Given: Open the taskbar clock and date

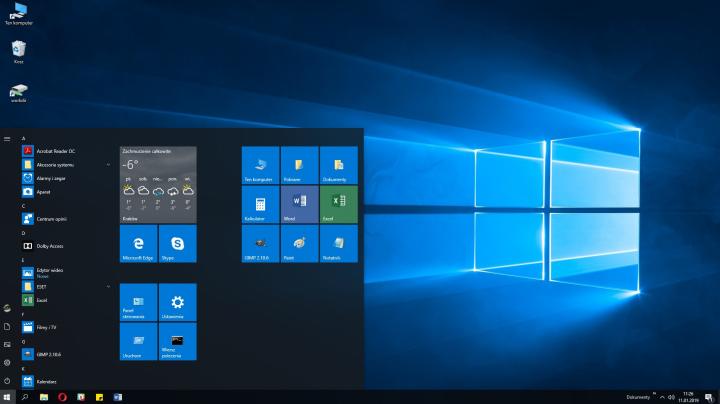Looking at the screenshot, I should (x=688, y=397).
